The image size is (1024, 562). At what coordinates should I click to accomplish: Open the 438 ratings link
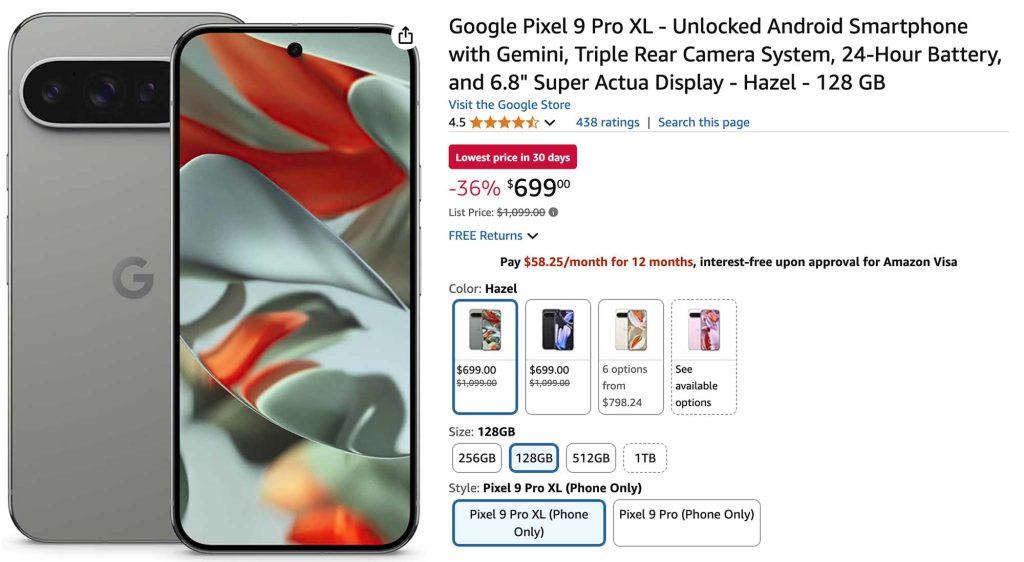(607, 123)
